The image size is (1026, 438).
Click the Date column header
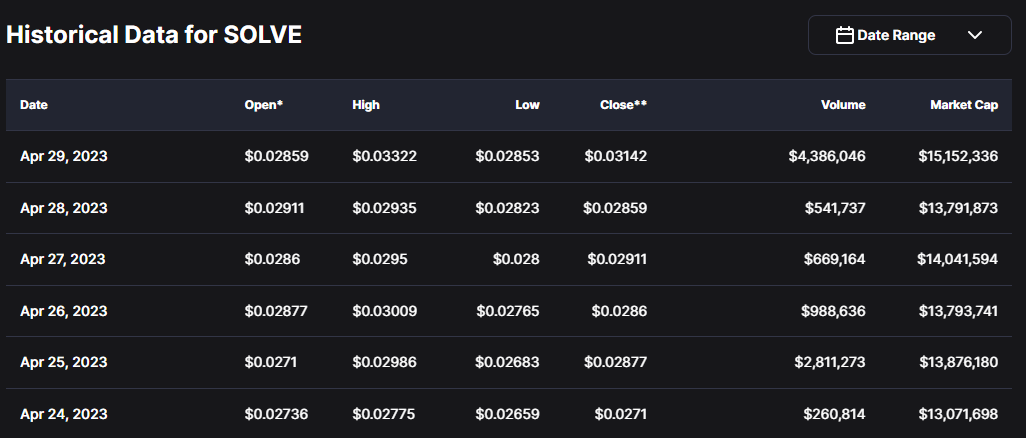point(34,104)
